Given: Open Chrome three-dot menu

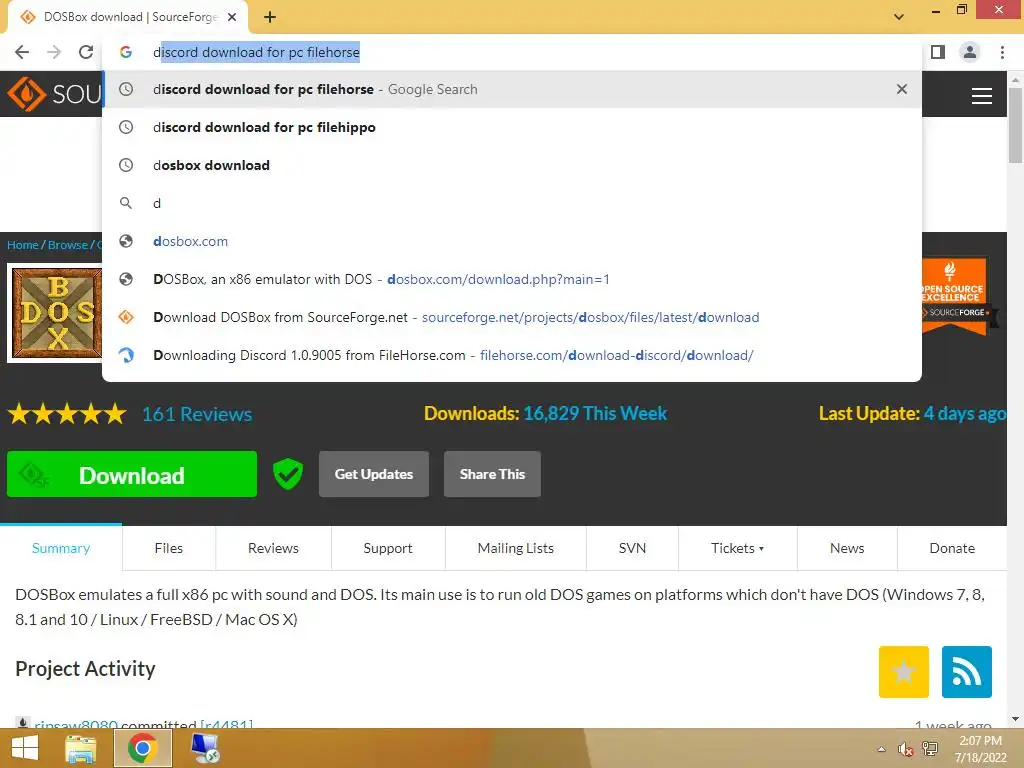Looking at the screenshot, I should point(1002,52).
